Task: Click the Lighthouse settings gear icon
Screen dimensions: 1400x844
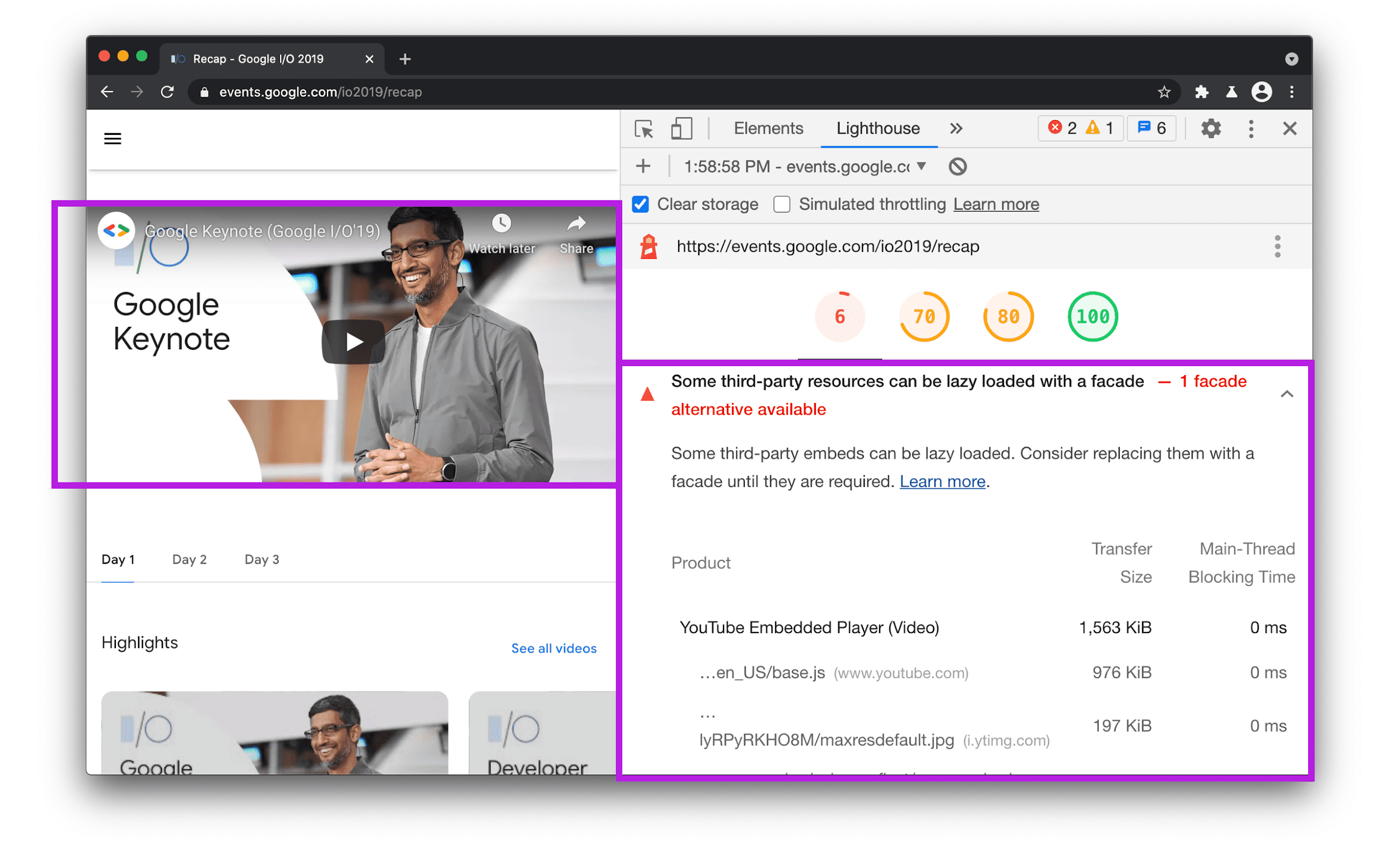Action: [1211, 127]
